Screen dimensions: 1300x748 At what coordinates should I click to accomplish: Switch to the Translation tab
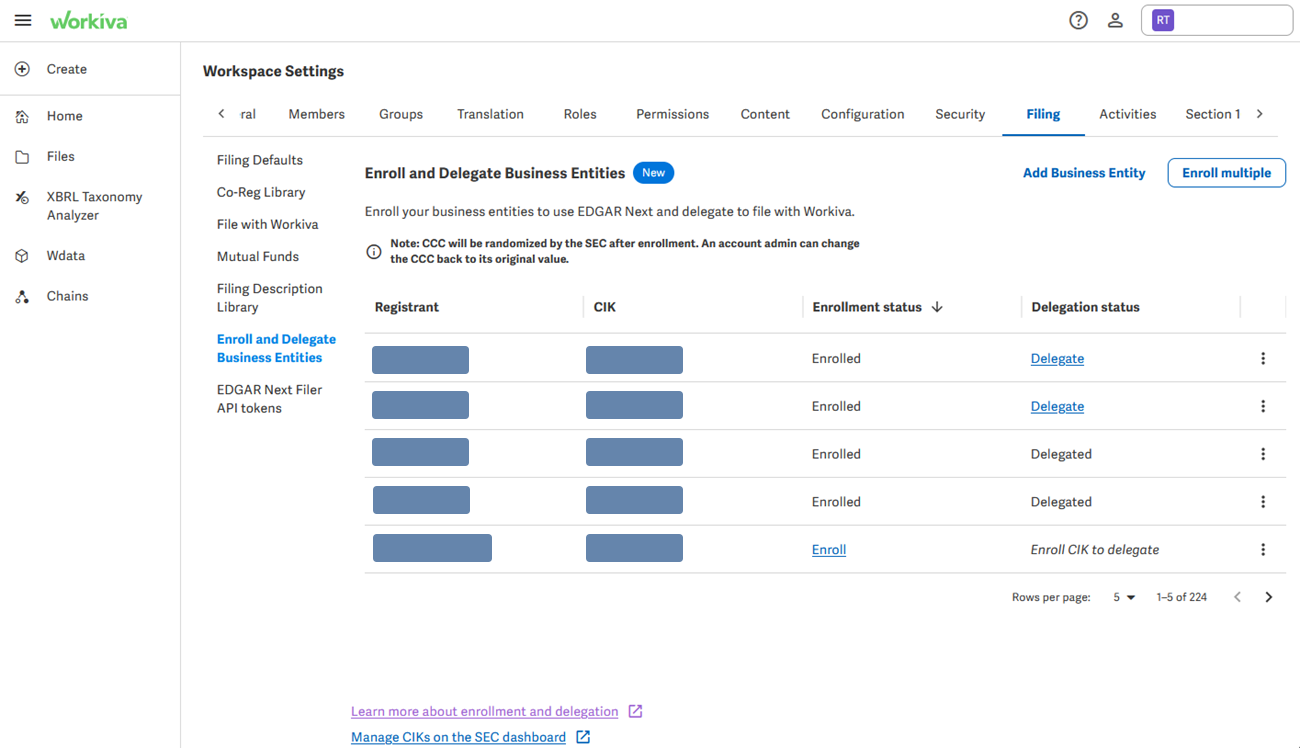pyautogui.click(x=490, y=114)
